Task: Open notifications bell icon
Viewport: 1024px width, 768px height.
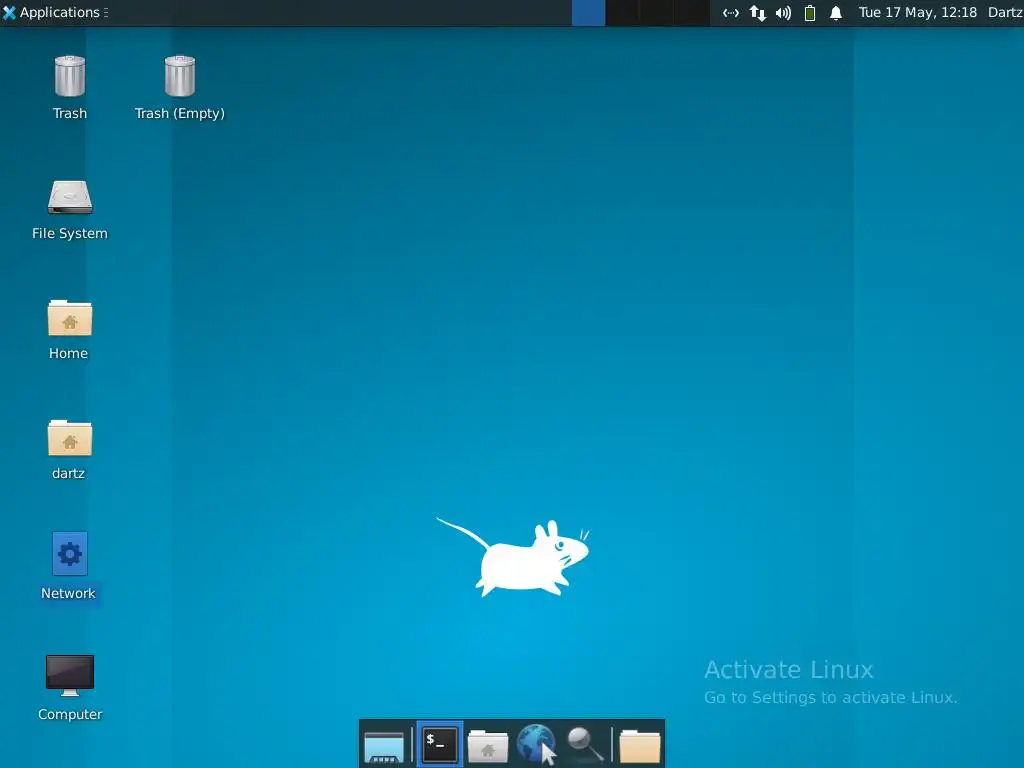Action: click(836, 13)
